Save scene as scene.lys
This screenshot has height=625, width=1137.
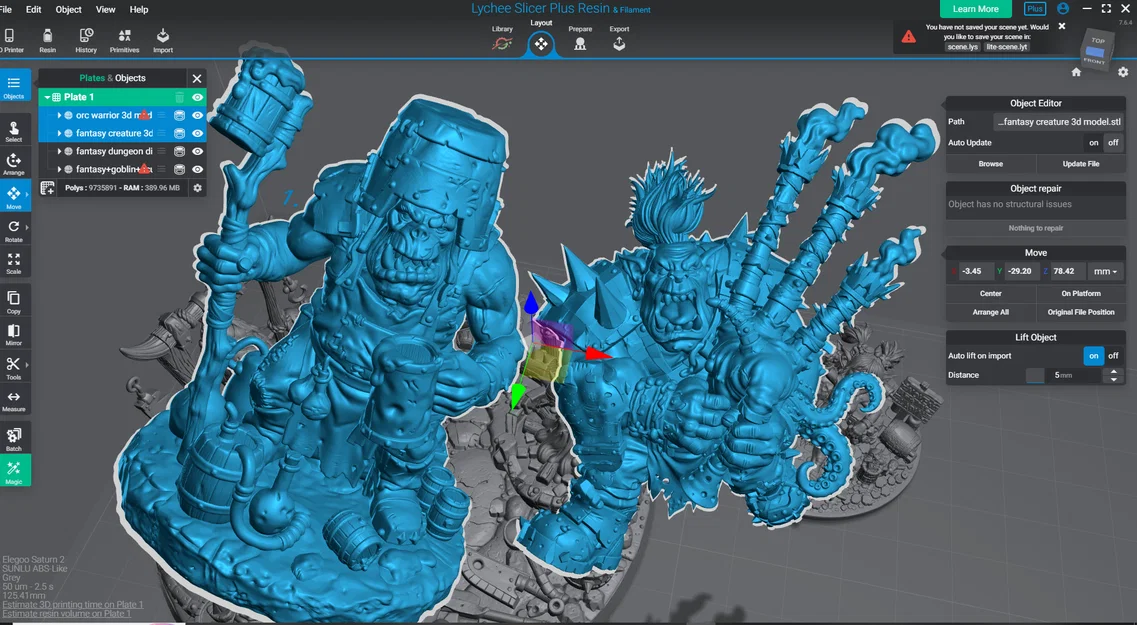(962, 46)
